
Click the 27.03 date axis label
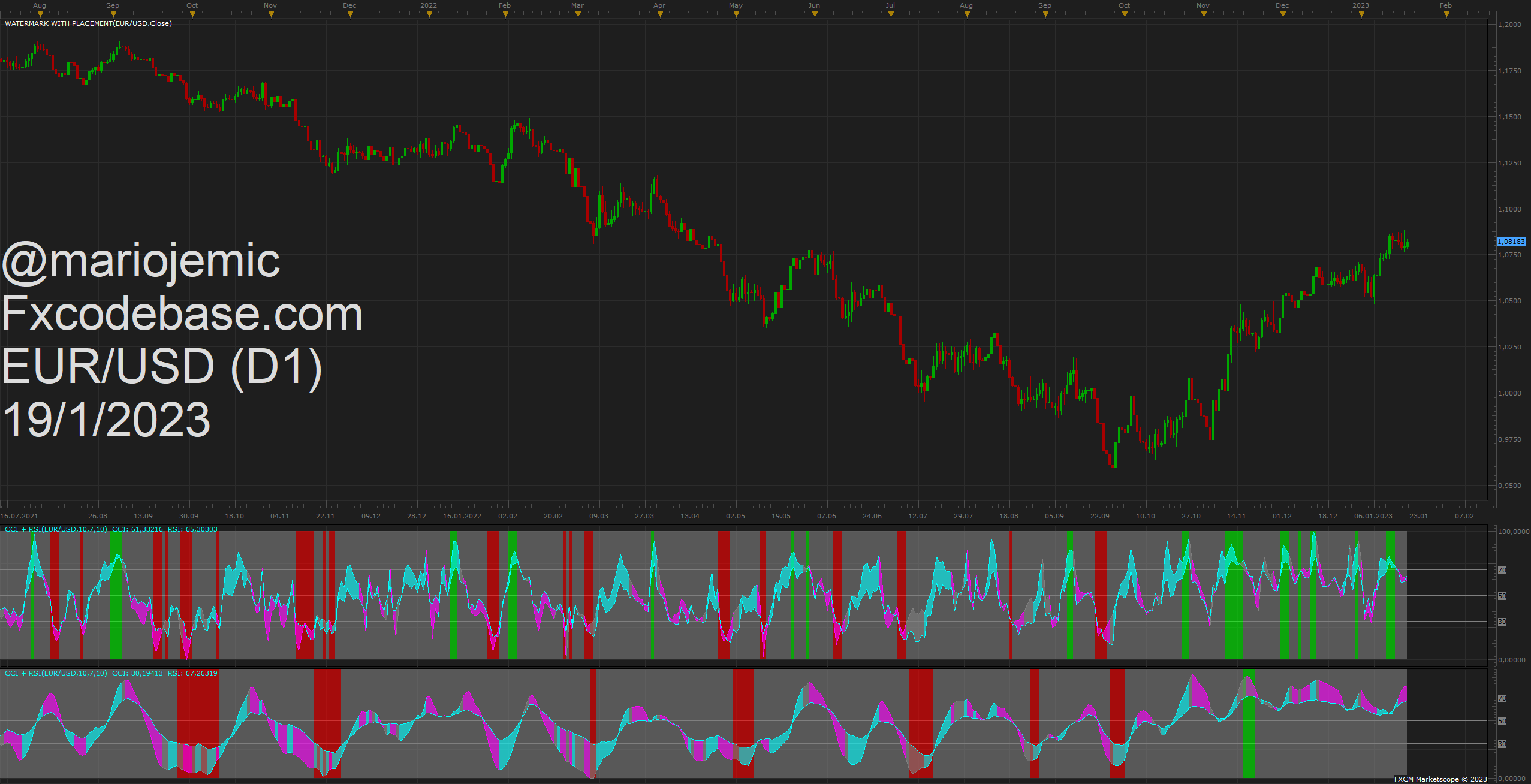coord(644,516)
